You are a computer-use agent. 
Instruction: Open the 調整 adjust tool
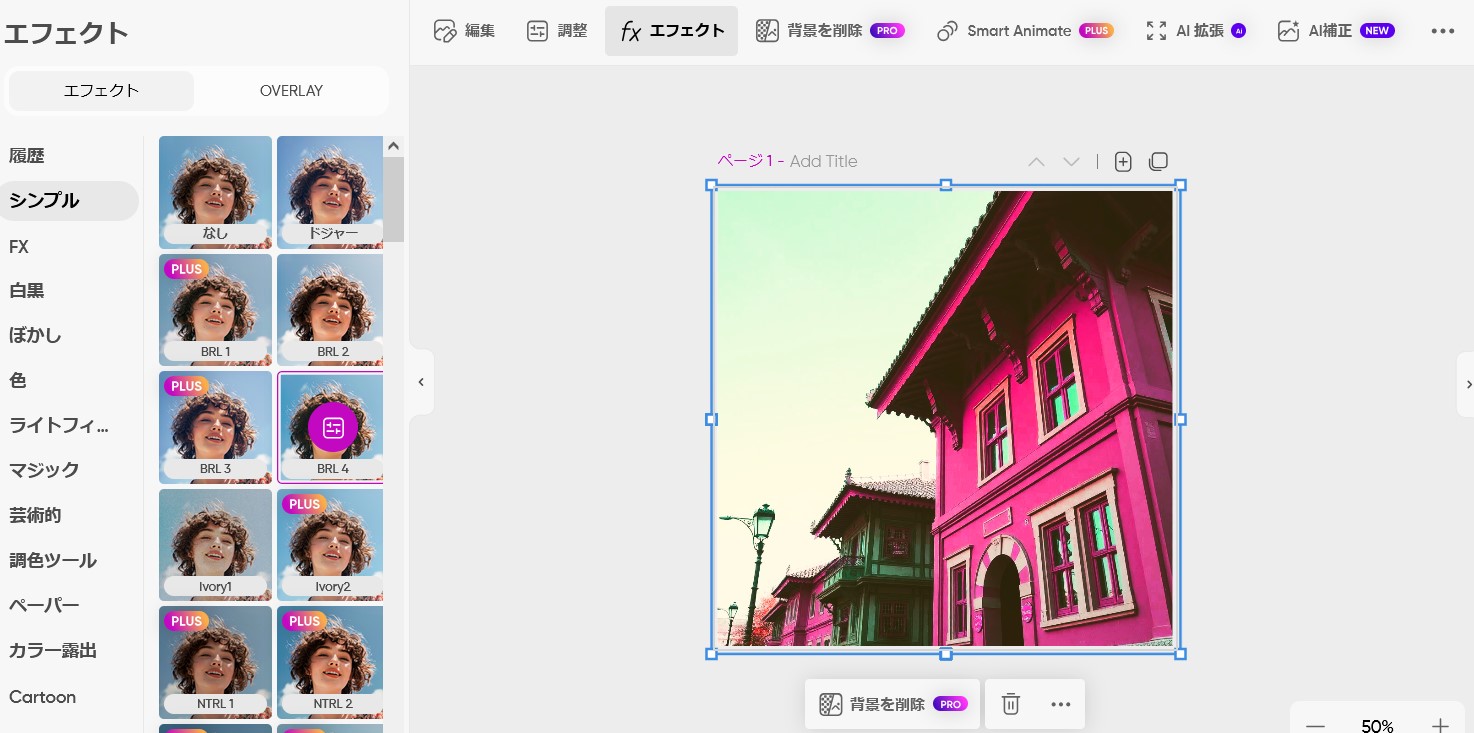[x=557, y=31]
